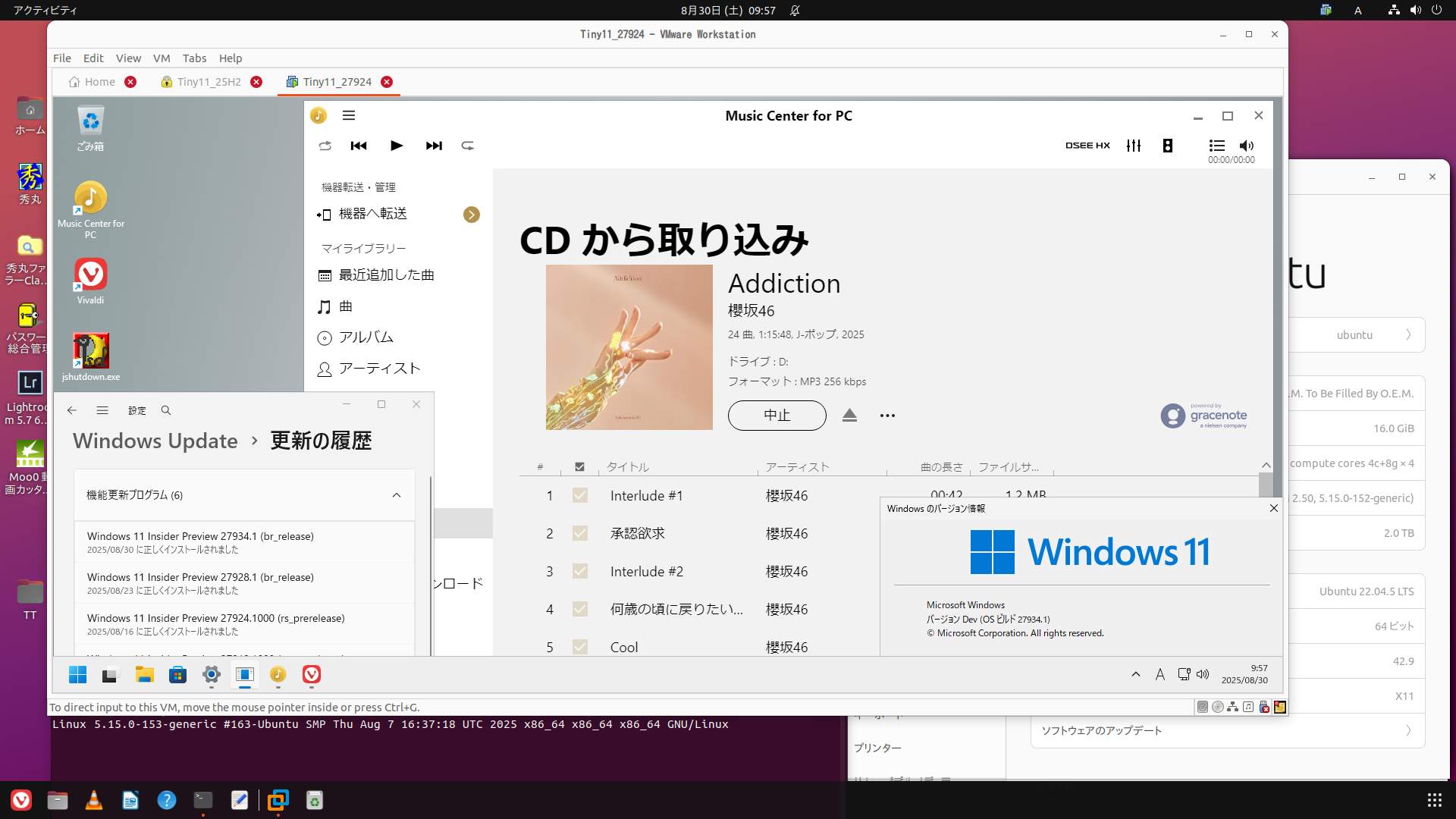
Task: Click the speaker output device icon
Action: pos(1168,146)
